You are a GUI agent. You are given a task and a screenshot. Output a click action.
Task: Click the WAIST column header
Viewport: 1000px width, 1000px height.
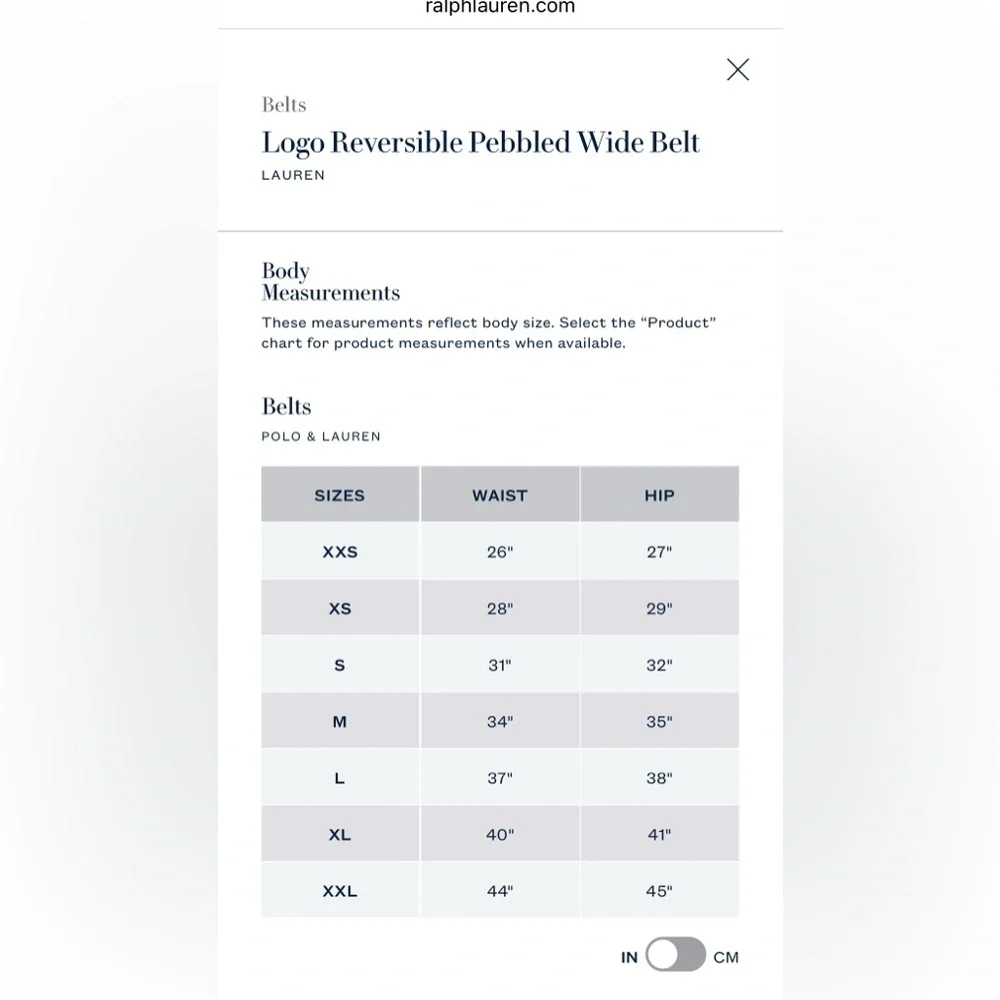click(x=500, y=495)
